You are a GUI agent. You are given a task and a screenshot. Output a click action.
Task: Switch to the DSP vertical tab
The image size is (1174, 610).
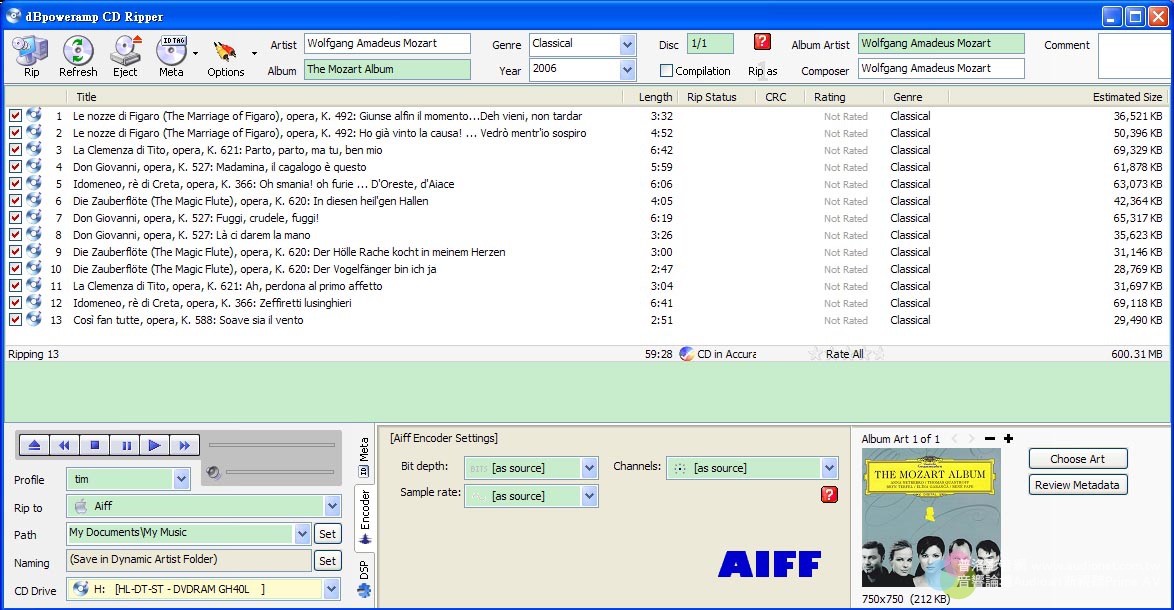pyautogui.click(x=364, y=579)
